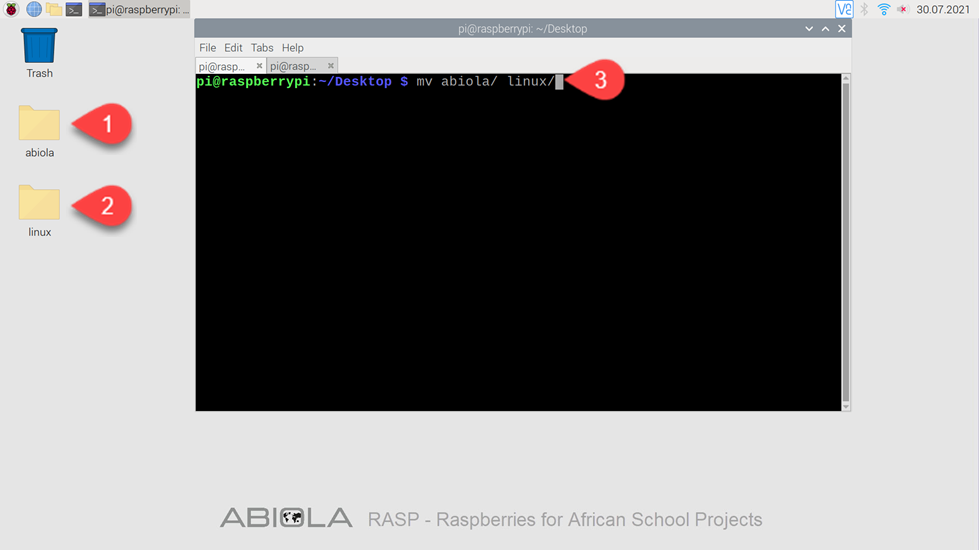Click the terminal task button in taskbar
The width and height of the screenshot is (979, 550).
click(139, 9)
